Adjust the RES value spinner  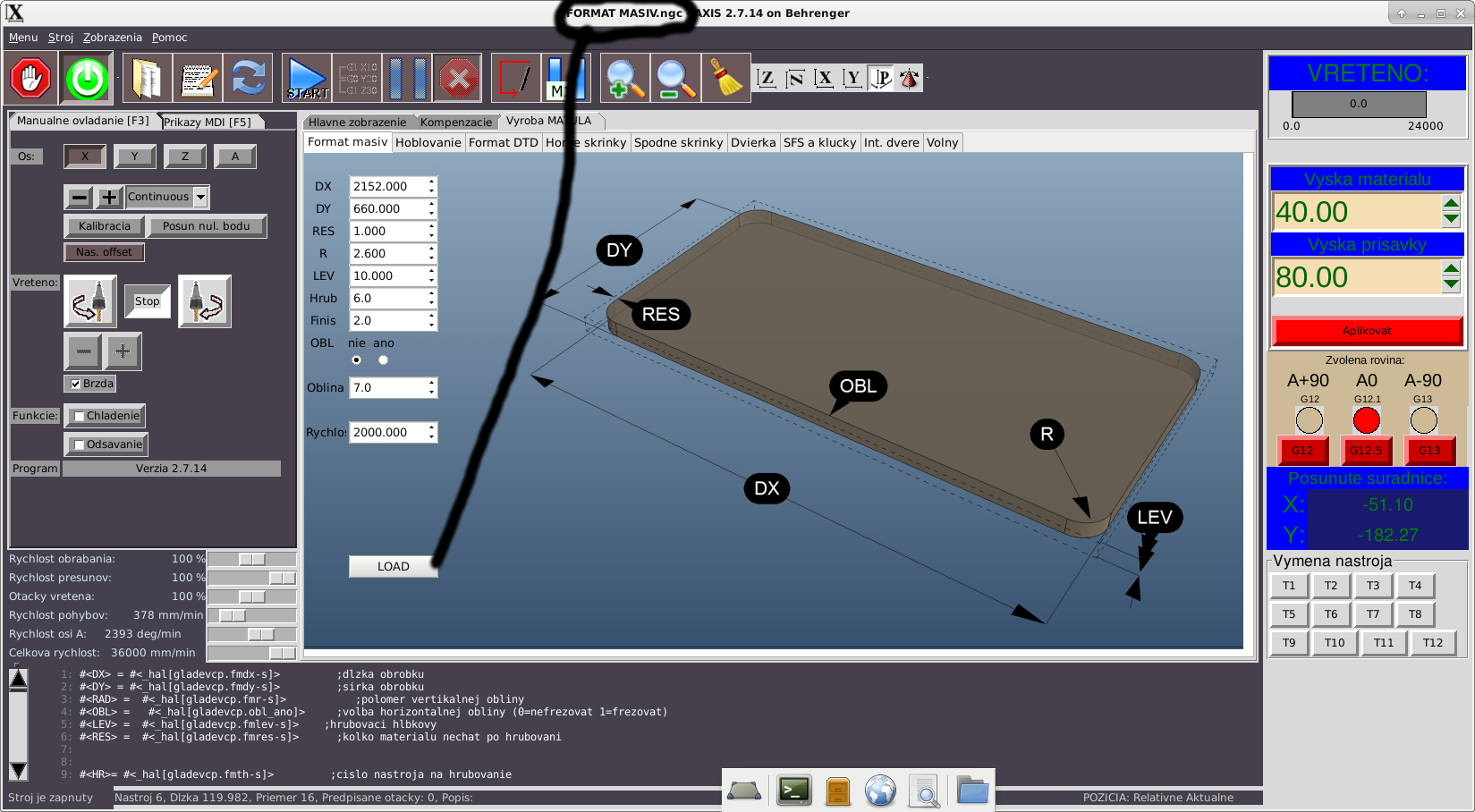point(432,231)
